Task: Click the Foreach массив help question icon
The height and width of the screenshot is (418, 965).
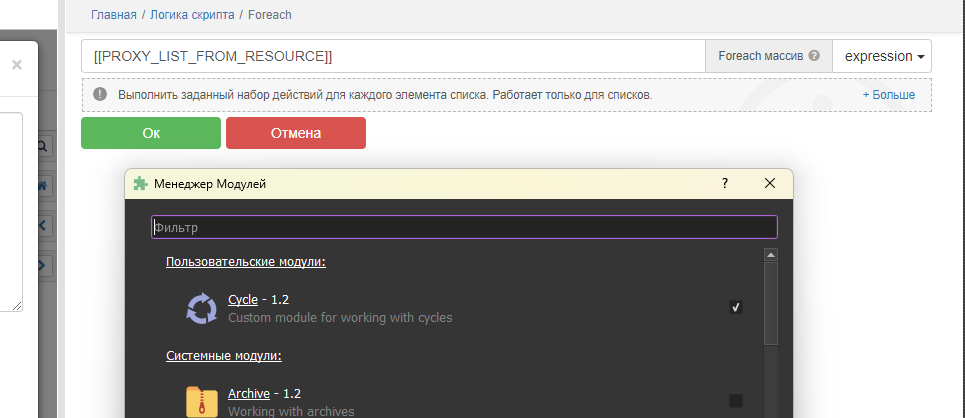Action: pos(814,56)
